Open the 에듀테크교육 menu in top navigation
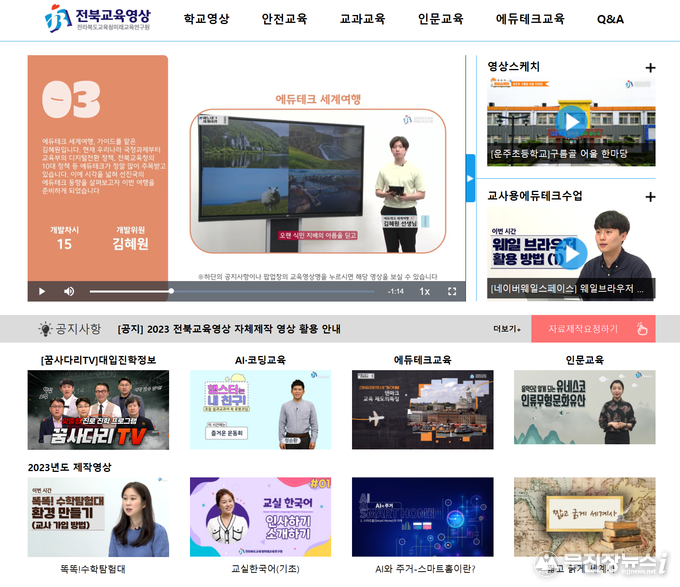Screen dimensions: 680x587 pyautogui.click(x=530, y=19)
